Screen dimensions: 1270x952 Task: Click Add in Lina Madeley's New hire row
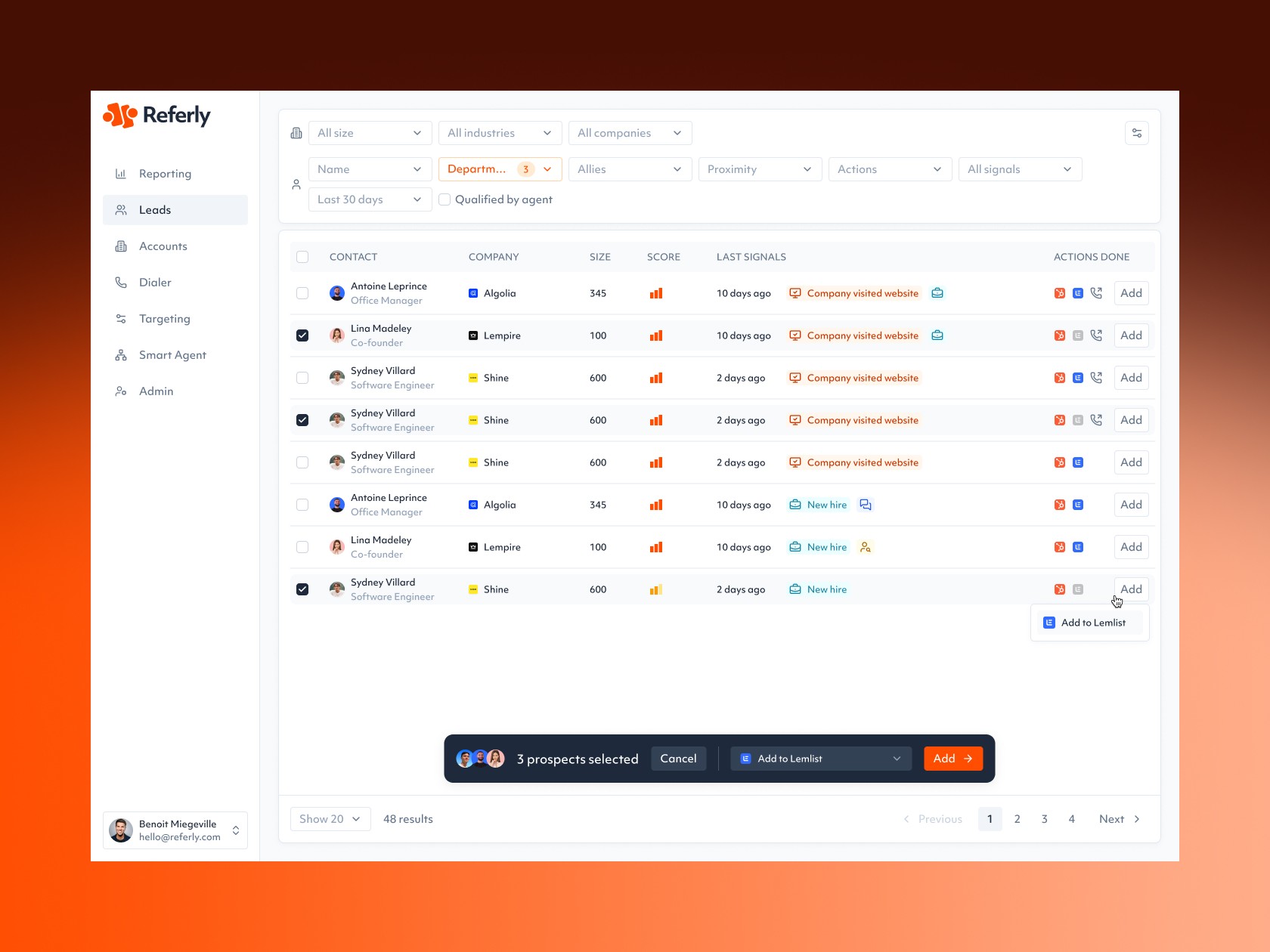[1132, 547]
